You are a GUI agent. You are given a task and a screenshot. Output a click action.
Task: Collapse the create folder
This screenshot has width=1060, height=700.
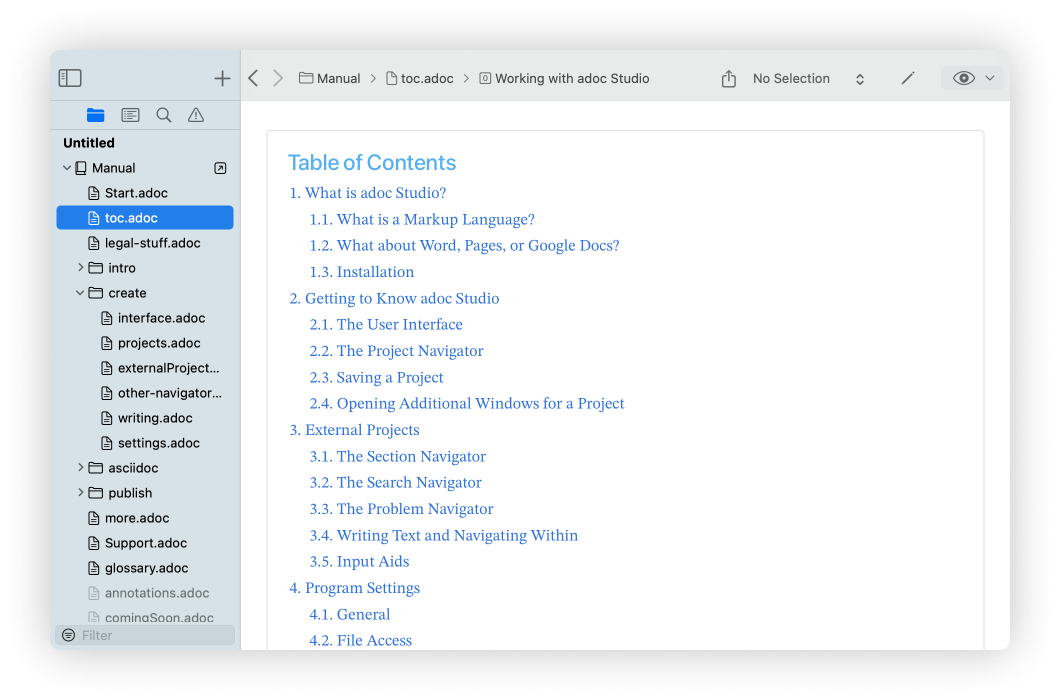80,293
